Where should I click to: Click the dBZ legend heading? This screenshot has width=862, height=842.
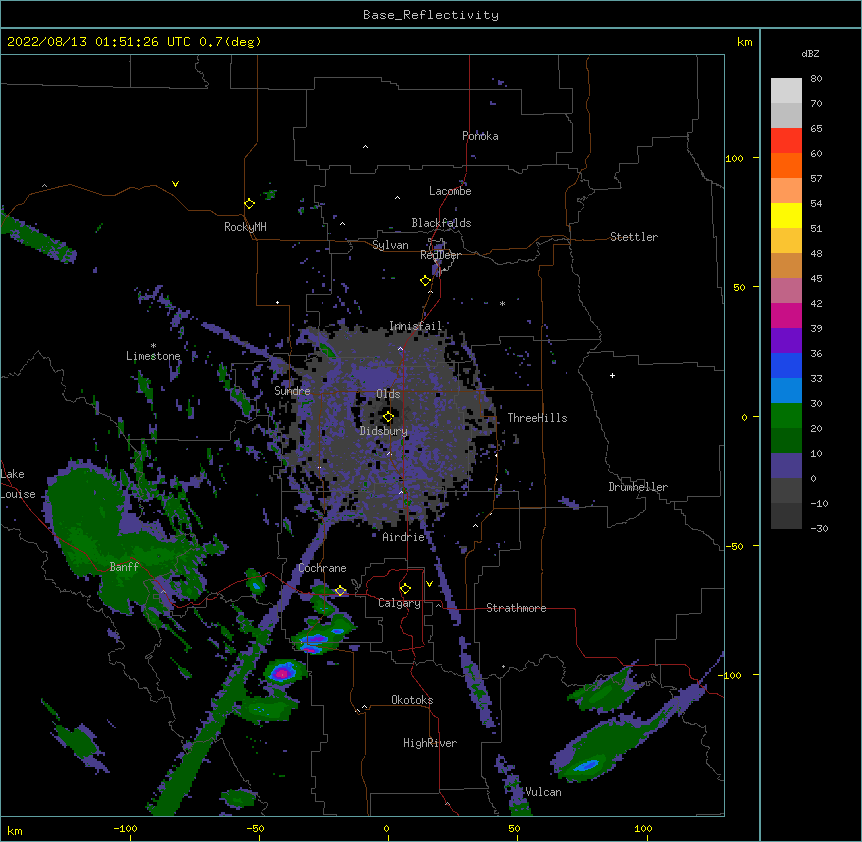pyautogui.click(x=810, y=53)
